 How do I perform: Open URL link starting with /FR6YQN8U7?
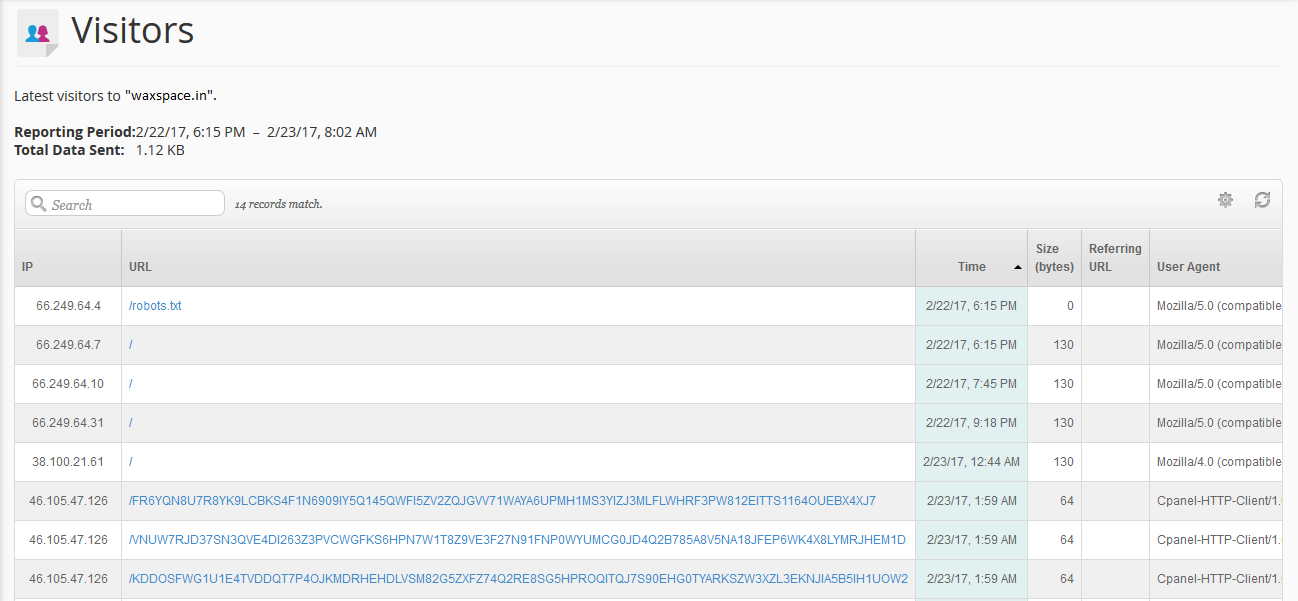(502, 501)
